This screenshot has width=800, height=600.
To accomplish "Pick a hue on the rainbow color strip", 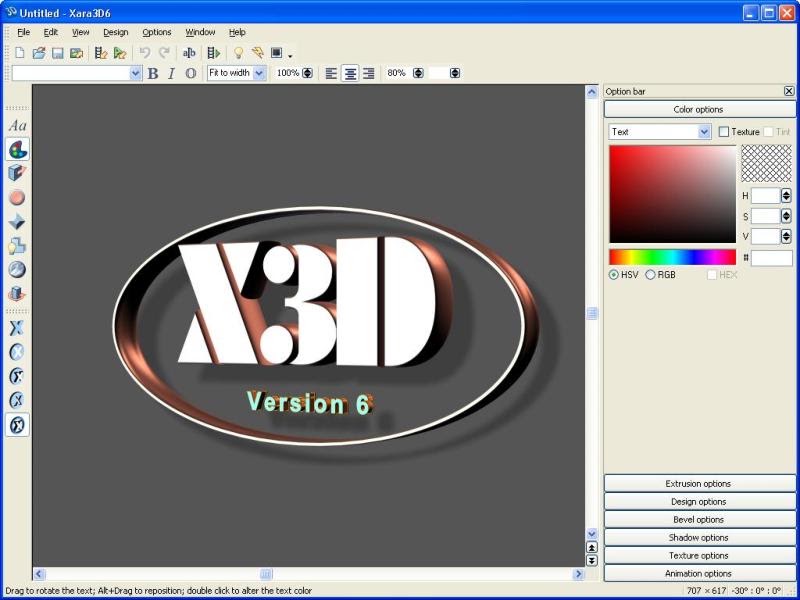I will (x=672, y=257).
